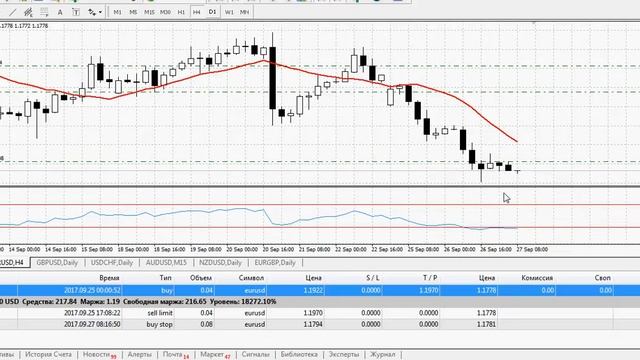Sort orders by Символ column header
The width and height of the screenshot is (640, 360).
(251, 278)
